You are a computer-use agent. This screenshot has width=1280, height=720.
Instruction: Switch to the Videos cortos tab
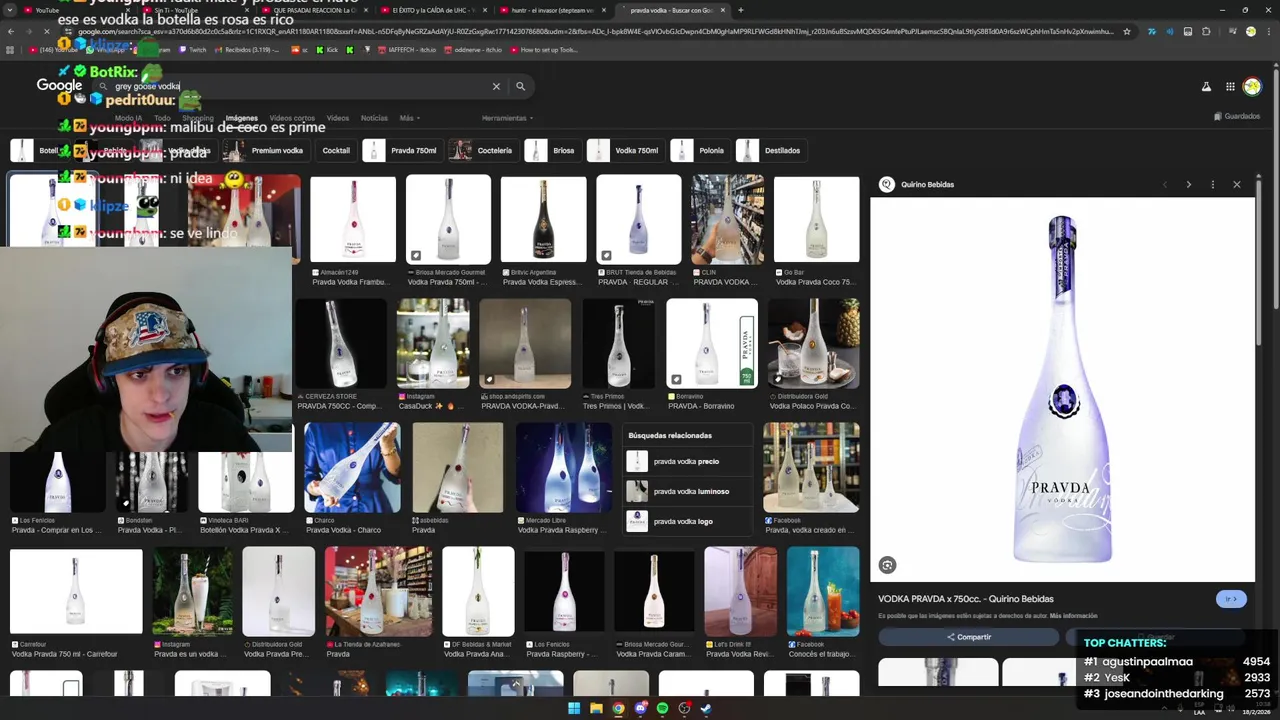pos(292,118)
